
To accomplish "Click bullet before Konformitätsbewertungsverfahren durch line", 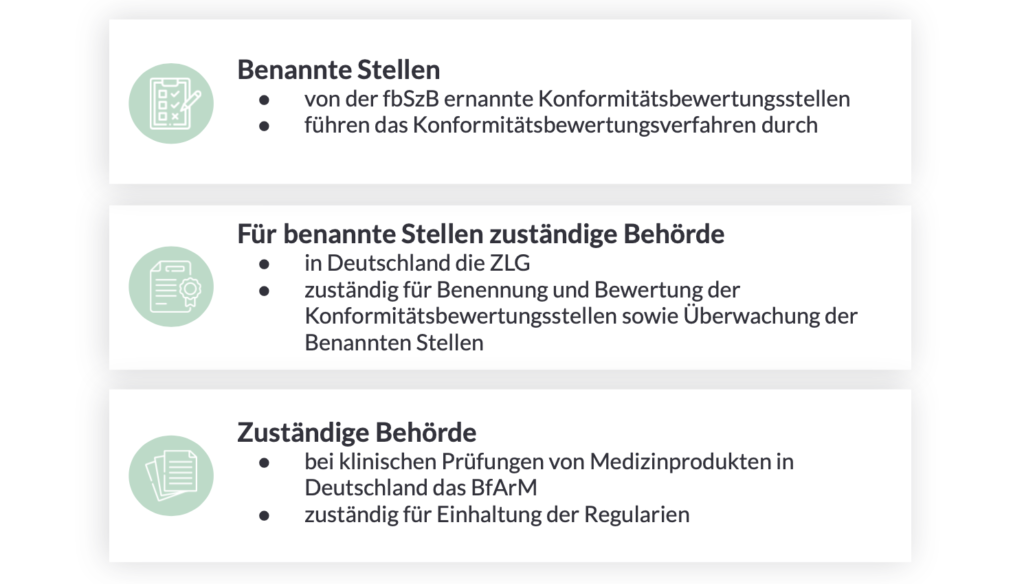I will 264,126.
